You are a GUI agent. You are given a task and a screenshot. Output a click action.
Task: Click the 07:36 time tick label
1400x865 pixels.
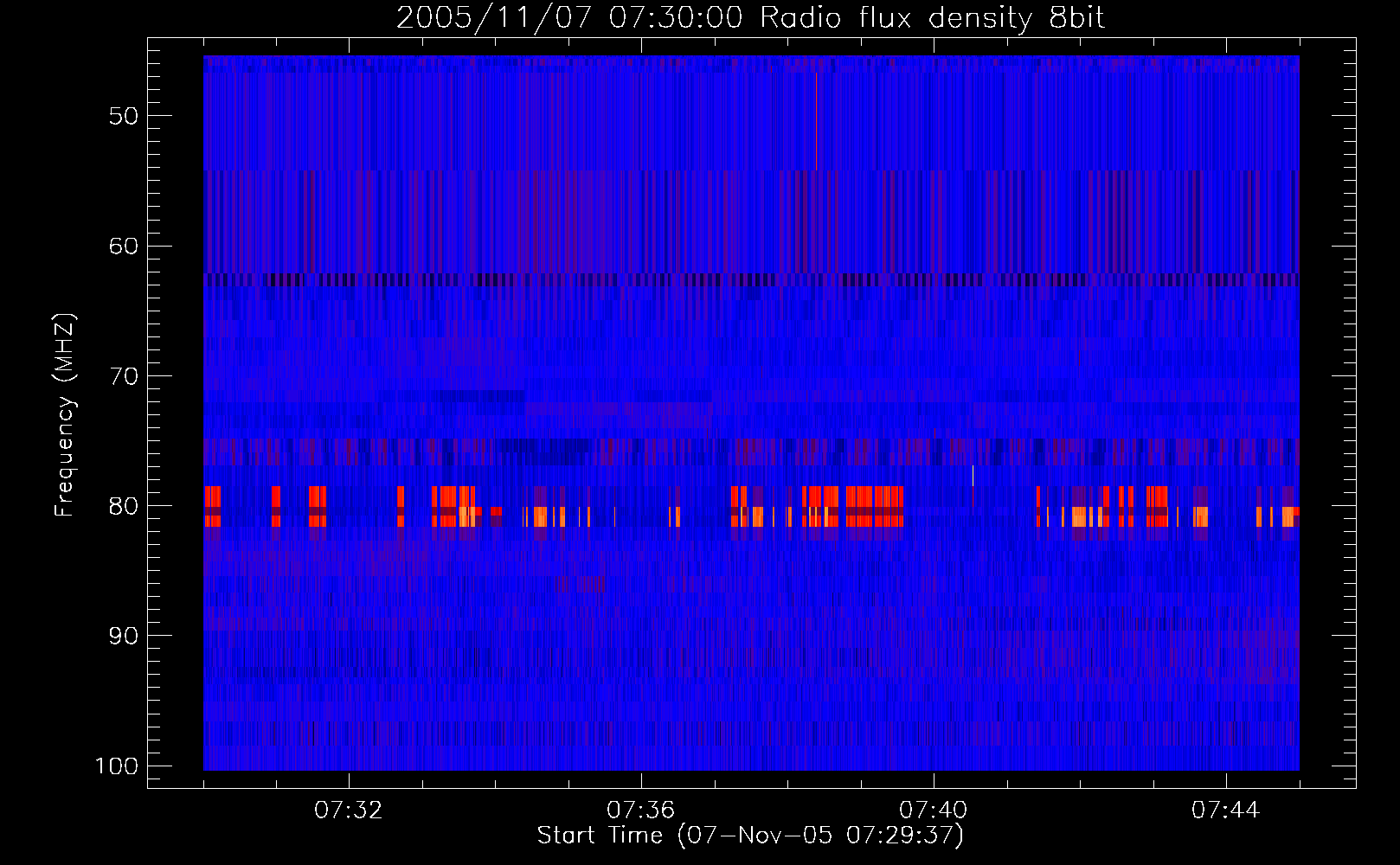click(641, 811)
